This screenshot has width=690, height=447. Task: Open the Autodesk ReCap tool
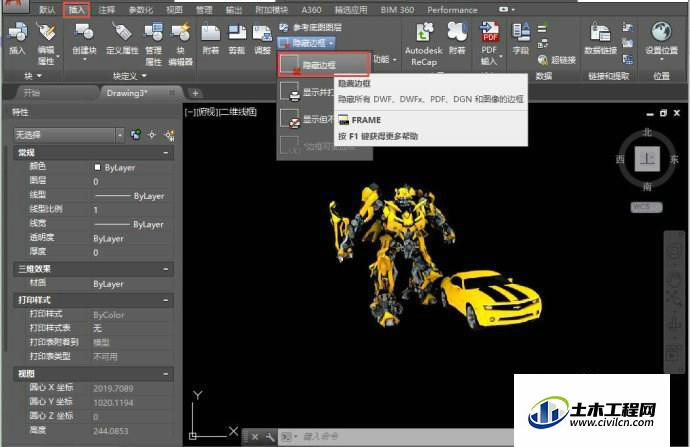click(423, 44)
